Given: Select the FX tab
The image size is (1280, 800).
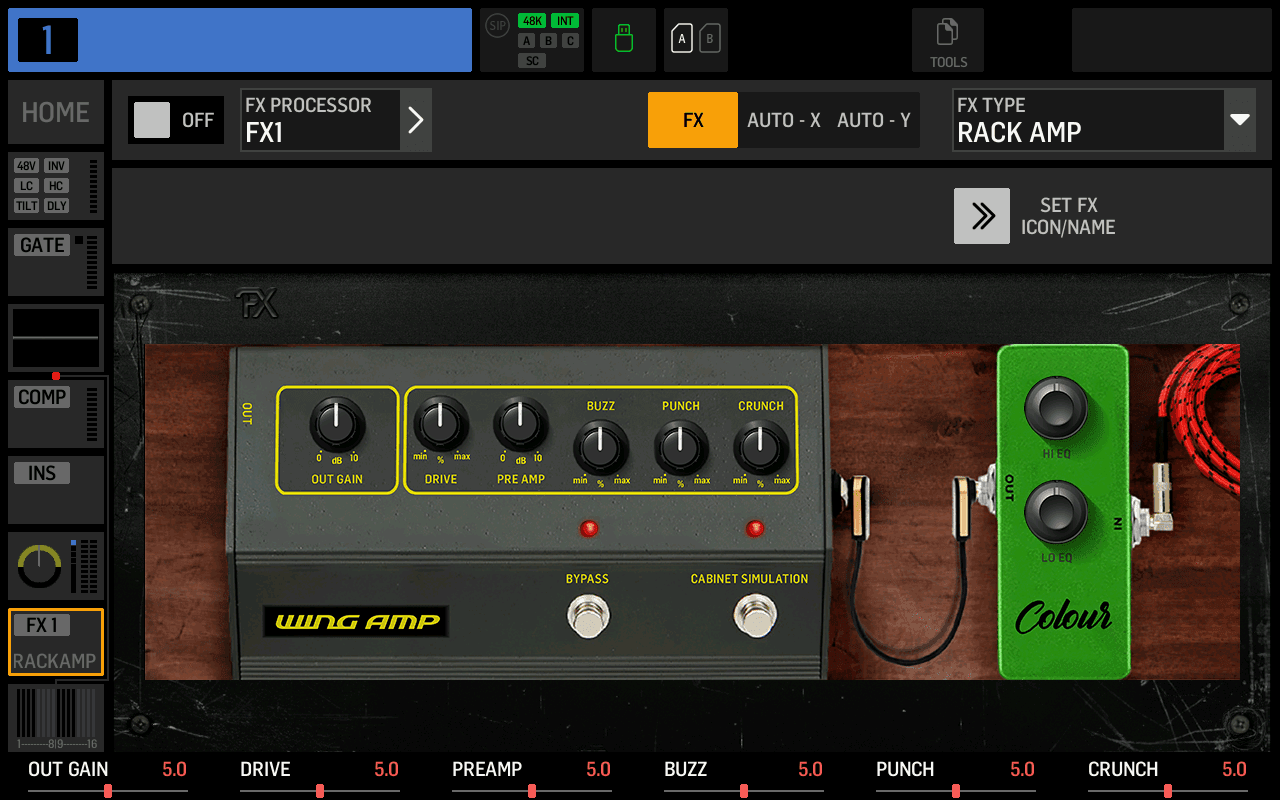Looking at the screenshot, I should 693,120.
